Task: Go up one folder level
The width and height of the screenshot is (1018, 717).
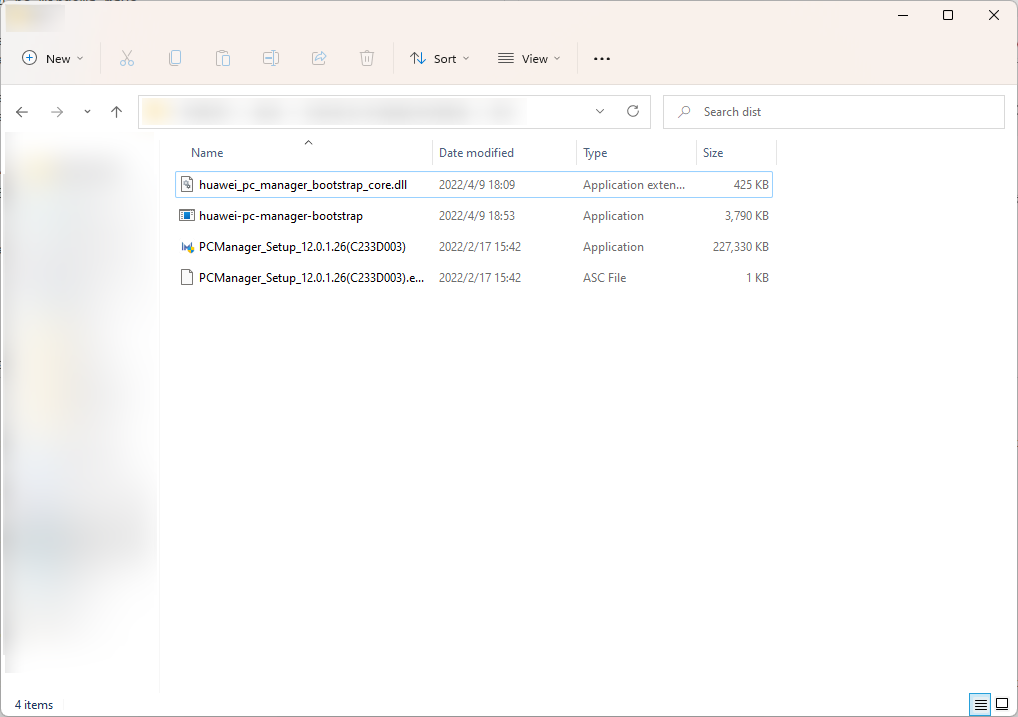Action: pyautogui.click(x=116, y=112)
